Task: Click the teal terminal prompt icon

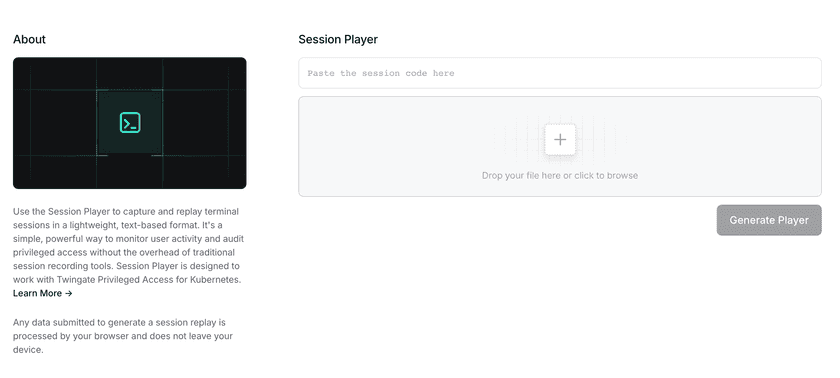Action: pyautogui.click(x=130, y=123)
